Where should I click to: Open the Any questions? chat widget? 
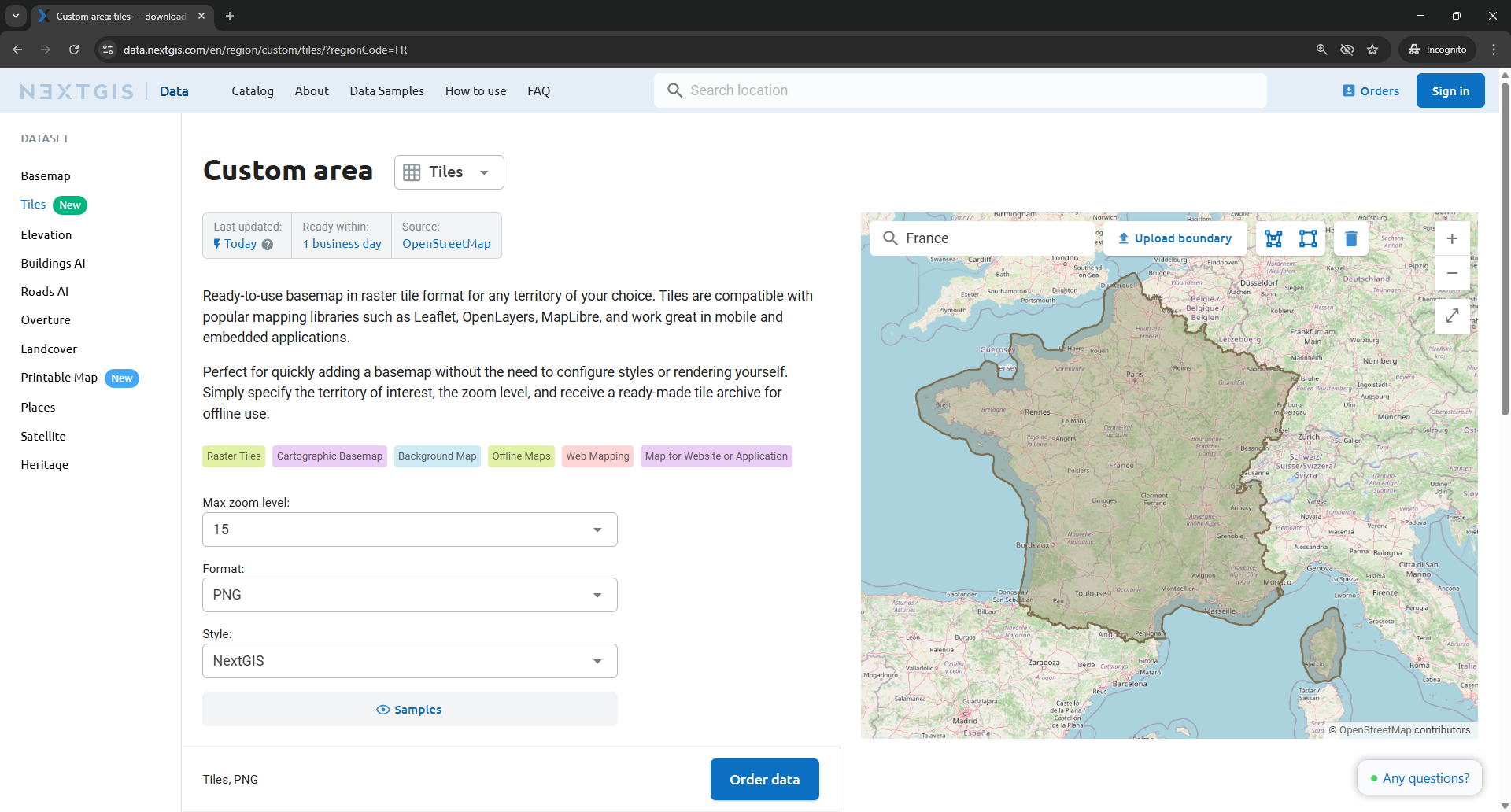[1420, 778]
